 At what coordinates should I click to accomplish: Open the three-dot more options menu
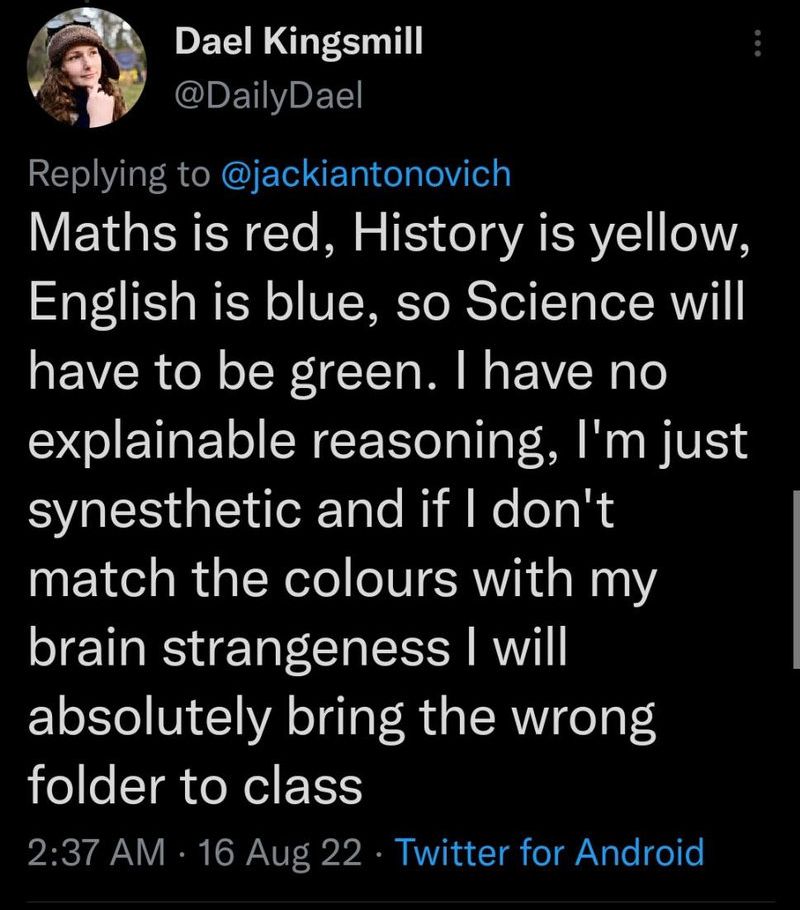point(757,42)
